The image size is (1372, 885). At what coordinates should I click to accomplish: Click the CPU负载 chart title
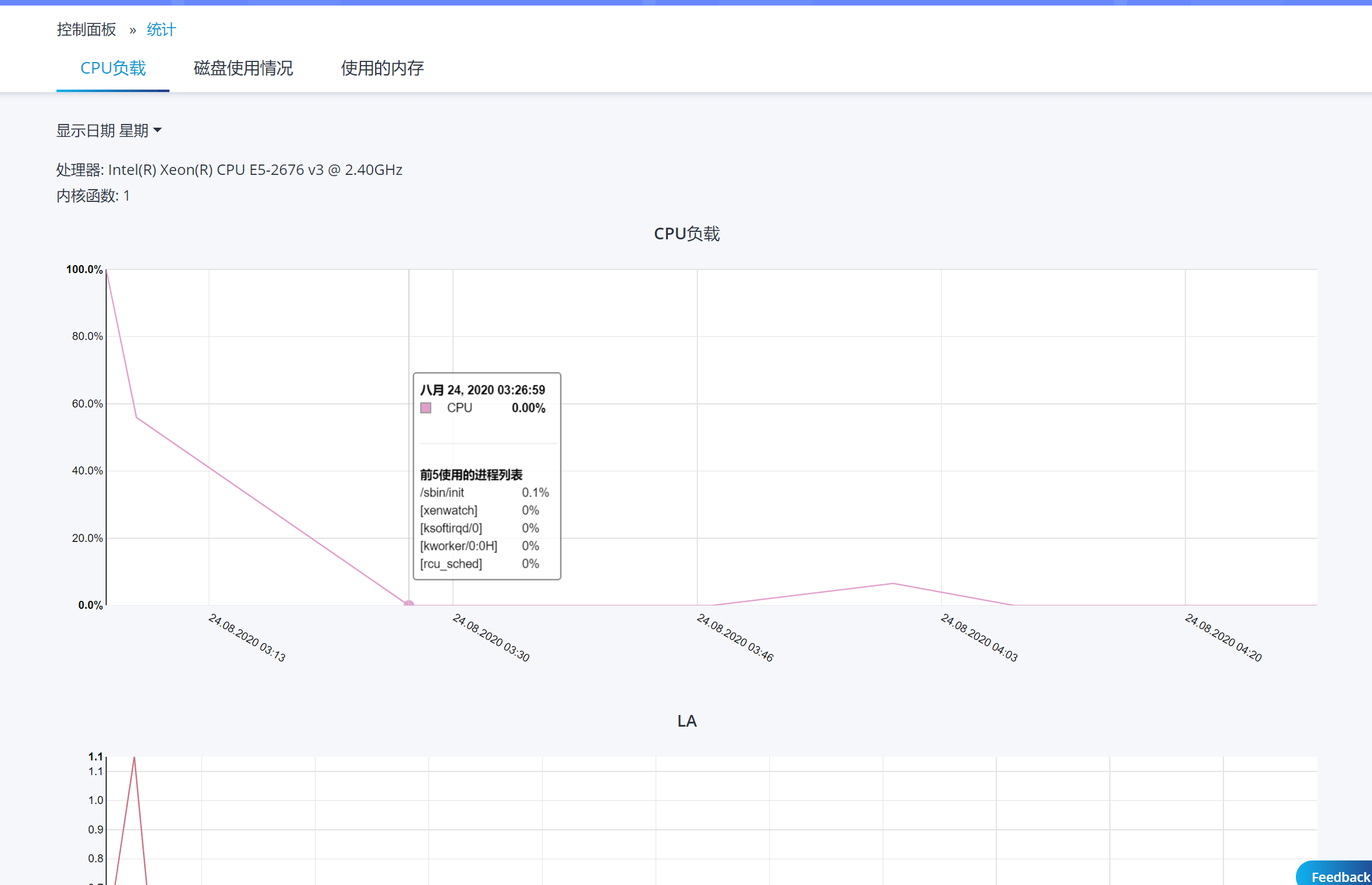coord(686,234)
